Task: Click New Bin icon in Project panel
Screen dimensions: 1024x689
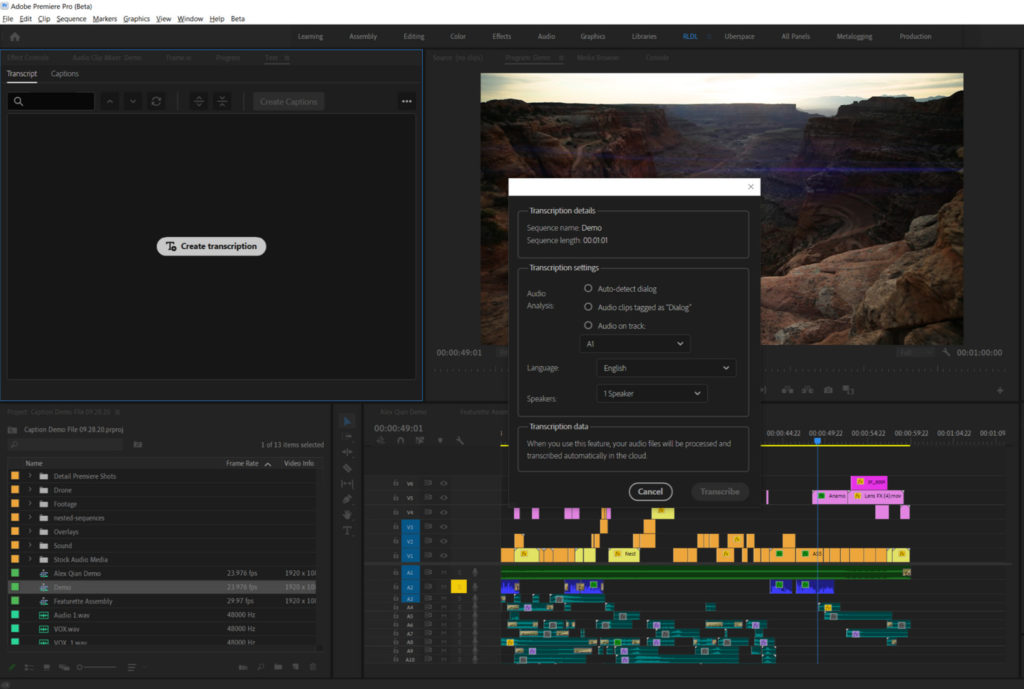Action: 278,667
